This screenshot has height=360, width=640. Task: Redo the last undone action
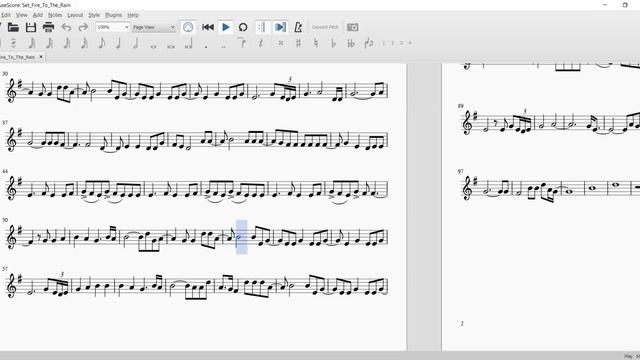coord(83,27)
